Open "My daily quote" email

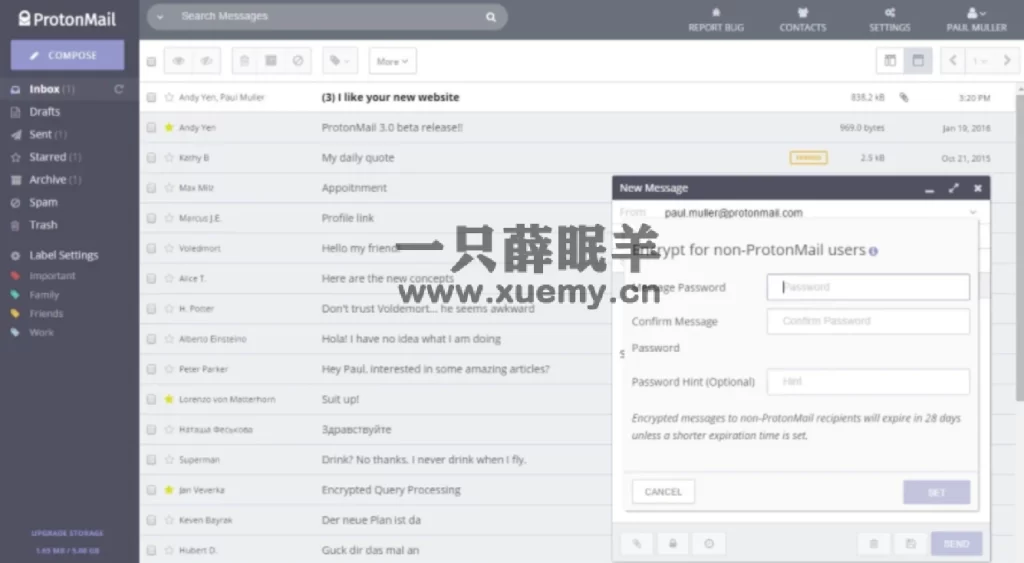pyautogui.click(x=358, y=157)
